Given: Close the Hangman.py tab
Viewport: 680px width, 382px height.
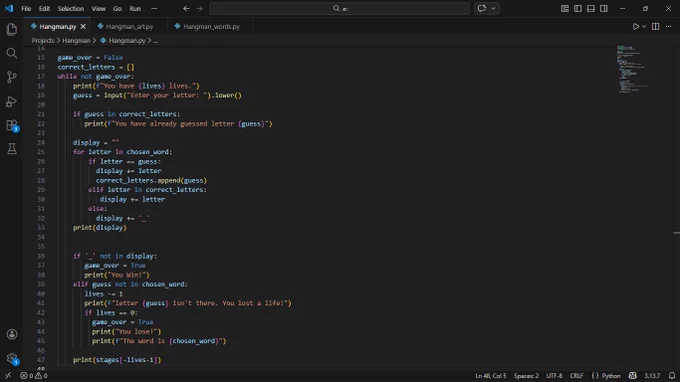Looking at the screenshot, I should click(83, 26).
